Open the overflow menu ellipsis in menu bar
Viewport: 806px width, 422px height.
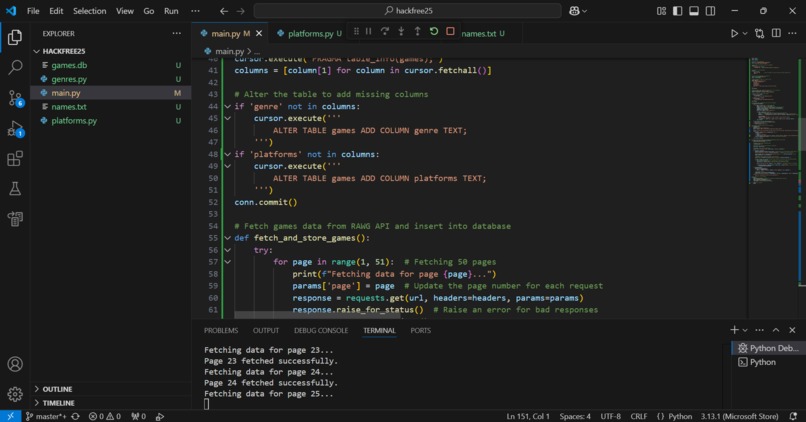pyautogui.click(x=195, y=11)
